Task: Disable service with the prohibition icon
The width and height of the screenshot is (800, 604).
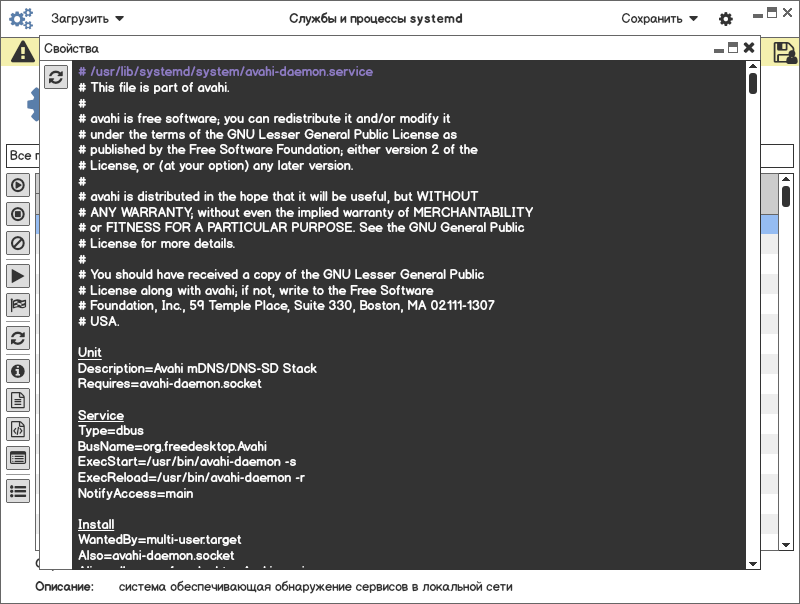Action: point(18,243)
